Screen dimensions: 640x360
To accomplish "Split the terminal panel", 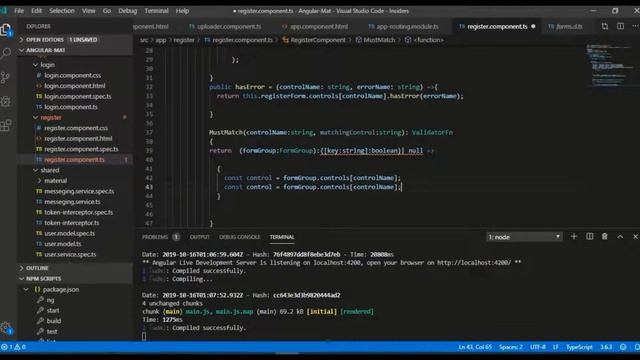I will coord(589,237).
